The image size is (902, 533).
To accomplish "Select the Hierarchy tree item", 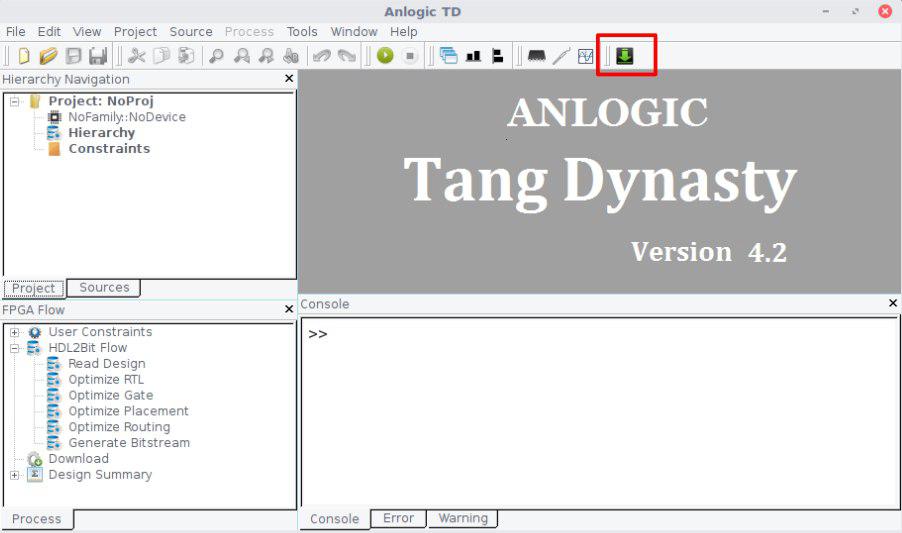I will click(x=102, y=133).
